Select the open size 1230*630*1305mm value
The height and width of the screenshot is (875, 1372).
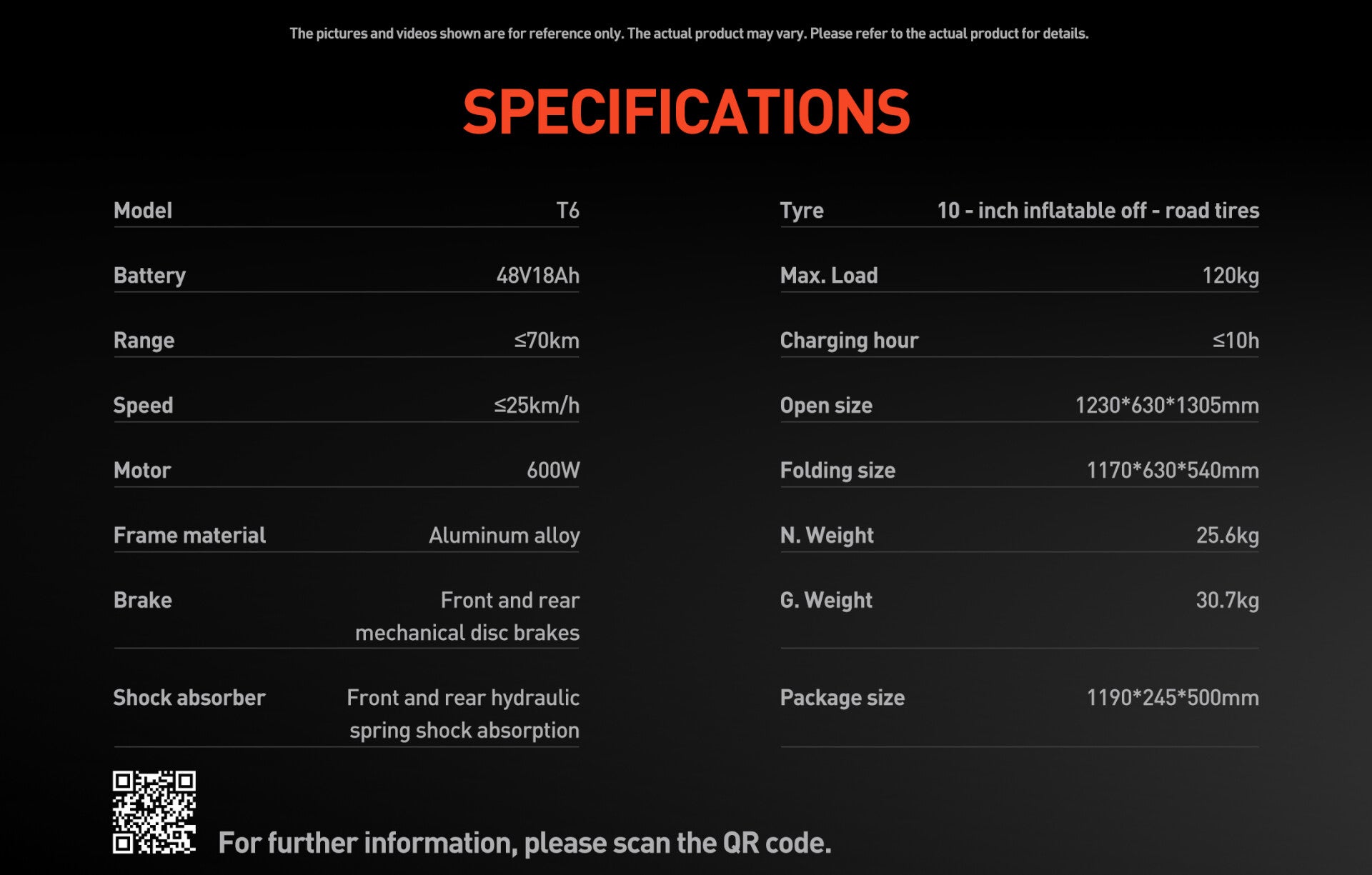1167,406
